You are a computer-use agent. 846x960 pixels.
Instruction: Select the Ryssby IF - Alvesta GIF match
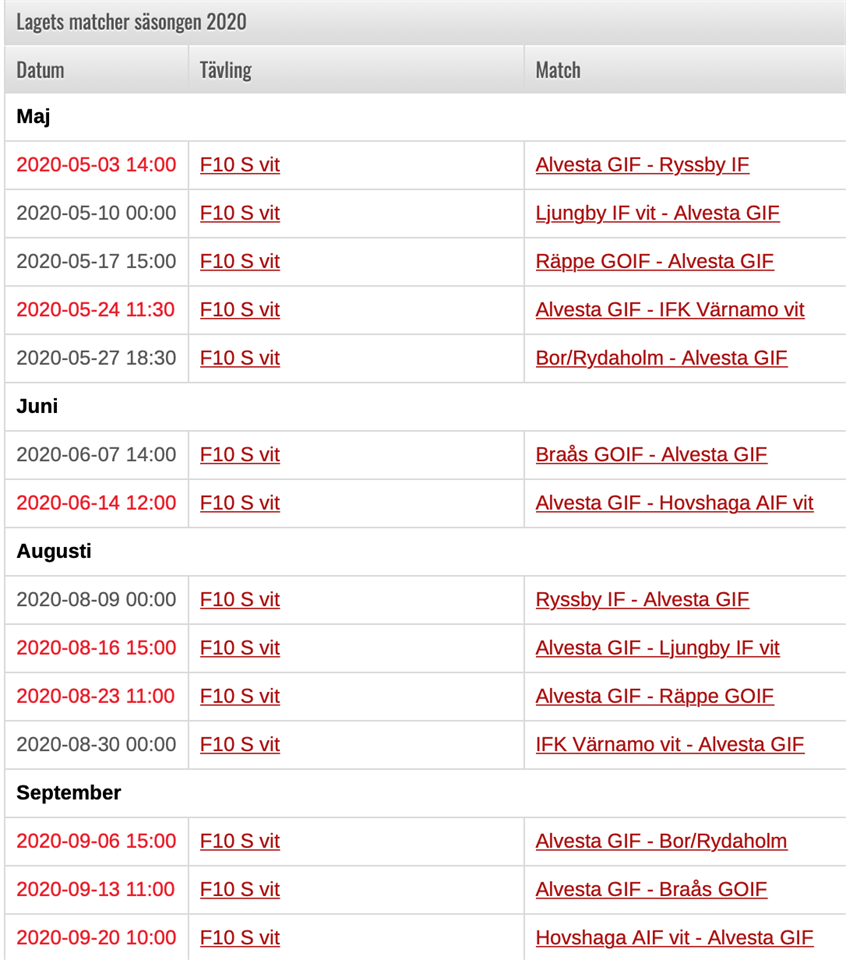[x=642, y=600]
